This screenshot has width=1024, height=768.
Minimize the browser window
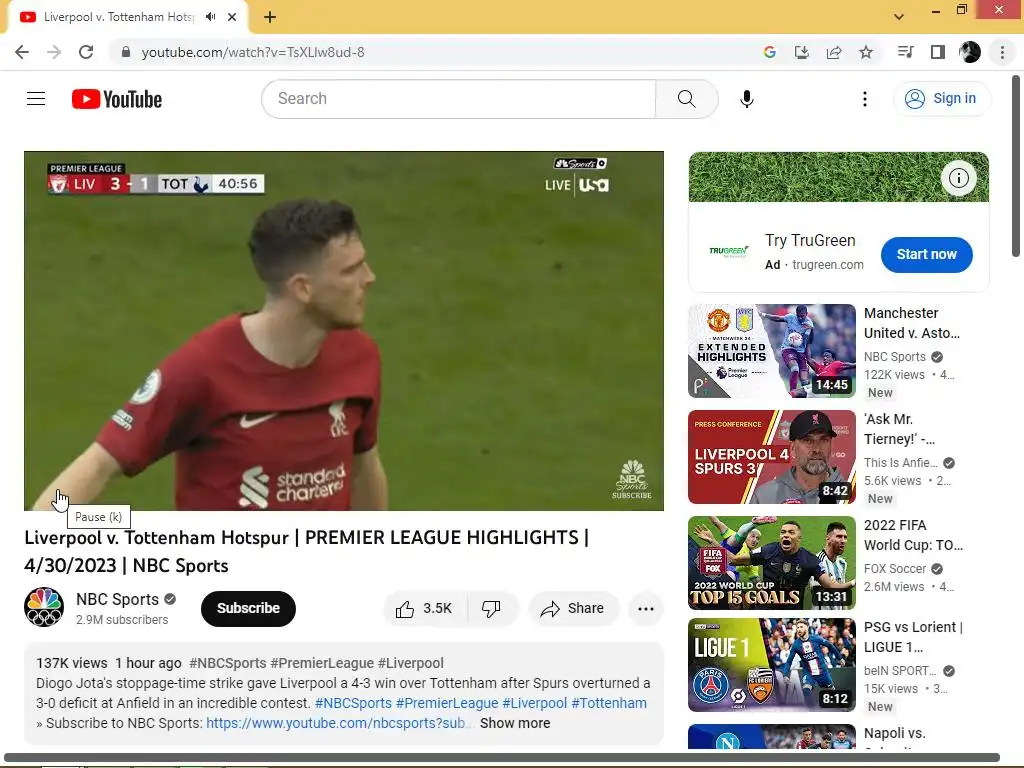(x=935, y=10)
